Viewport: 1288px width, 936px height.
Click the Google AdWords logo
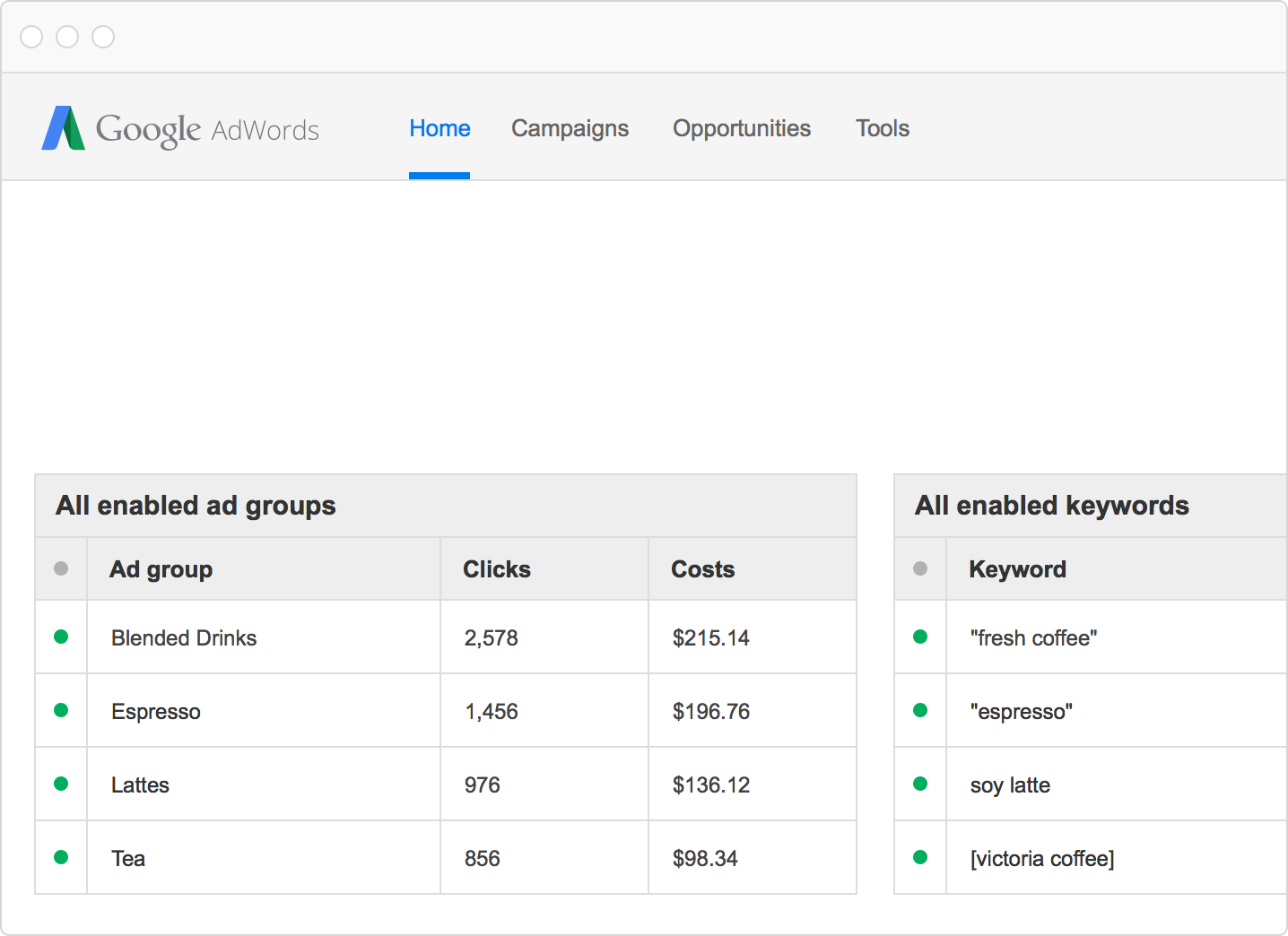[180, 129]
